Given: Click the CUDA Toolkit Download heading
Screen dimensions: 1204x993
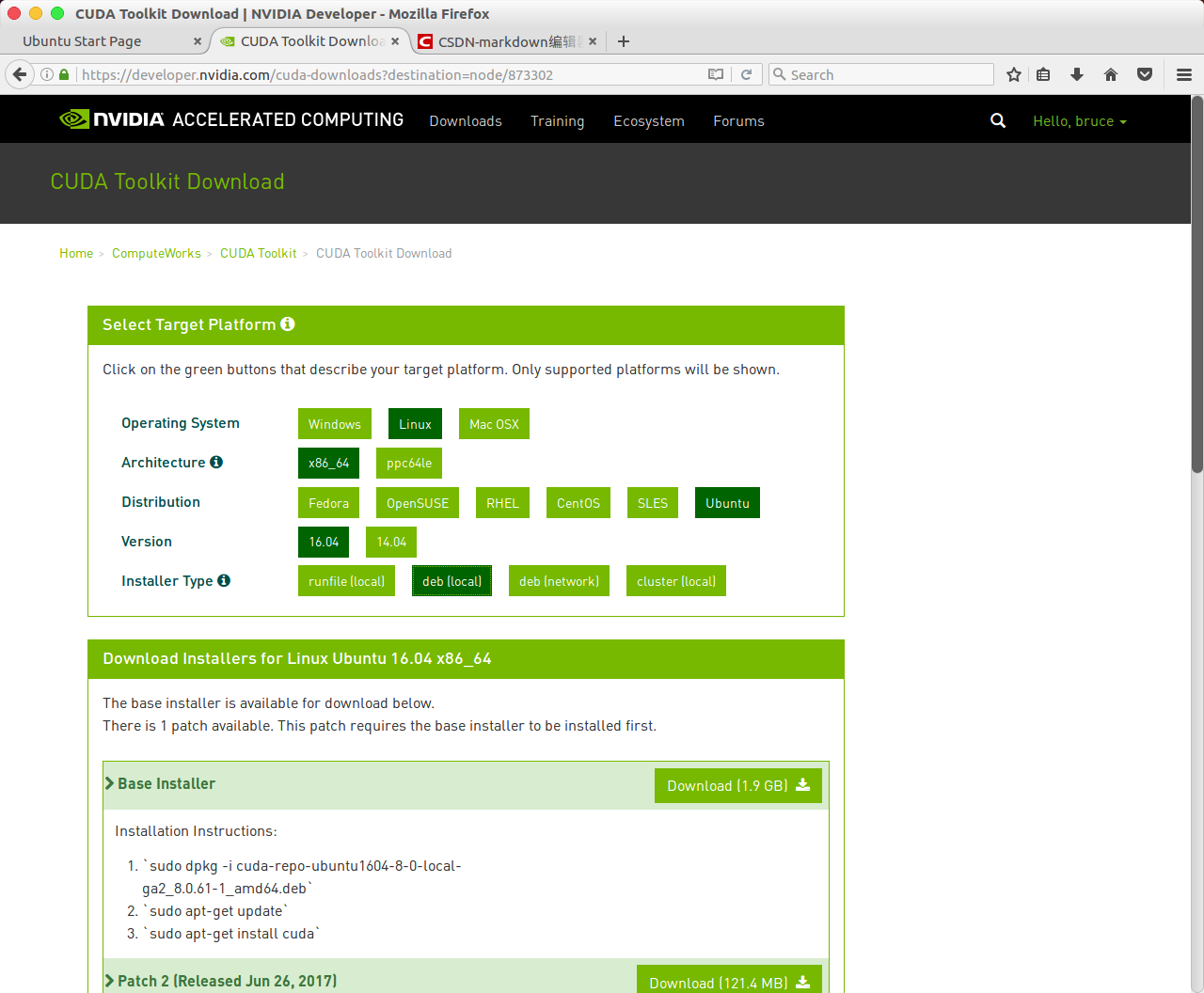Looking at the screenshot, I should (x=167, y=181).
